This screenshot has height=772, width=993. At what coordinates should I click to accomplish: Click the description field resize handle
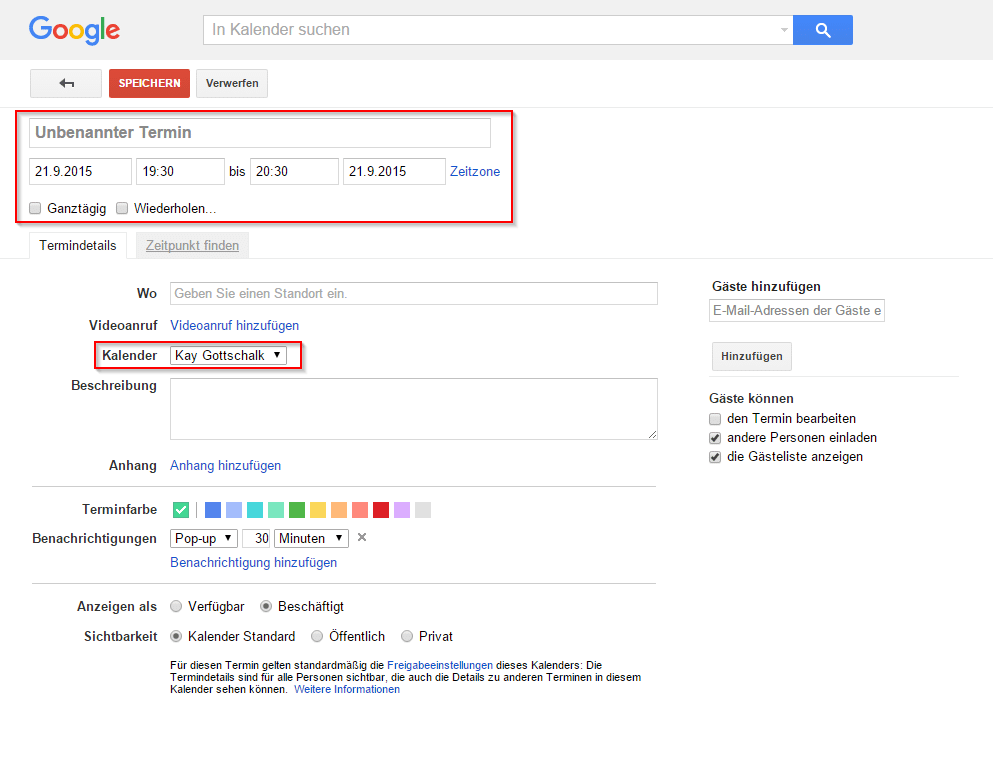click(x=652, y=434)
